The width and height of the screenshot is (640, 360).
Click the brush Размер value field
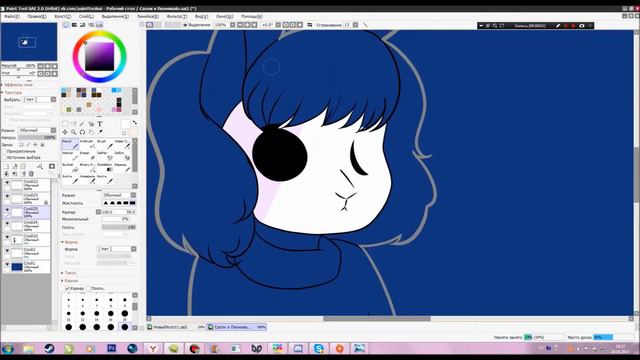coord(118,212)
